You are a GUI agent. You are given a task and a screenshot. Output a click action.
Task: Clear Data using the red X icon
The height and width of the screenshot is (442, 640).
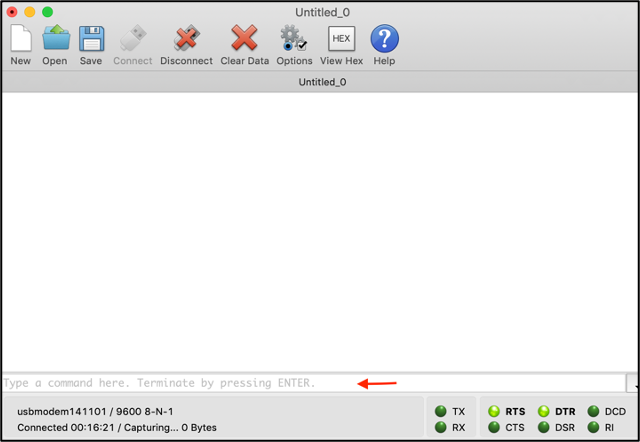point(244,40)
